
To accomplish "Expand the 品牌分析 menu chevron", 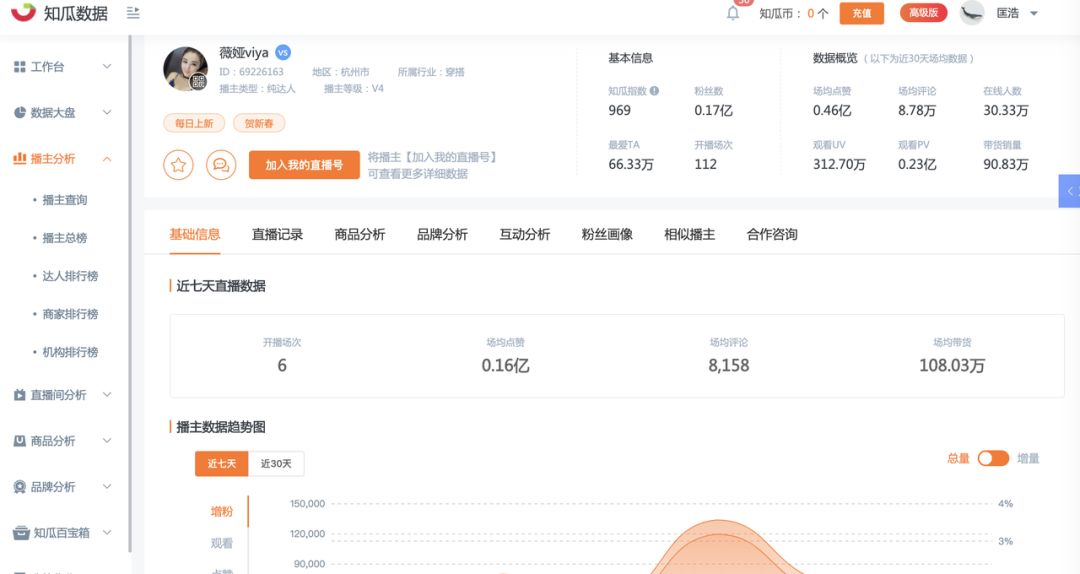I will tap(107, 486).
